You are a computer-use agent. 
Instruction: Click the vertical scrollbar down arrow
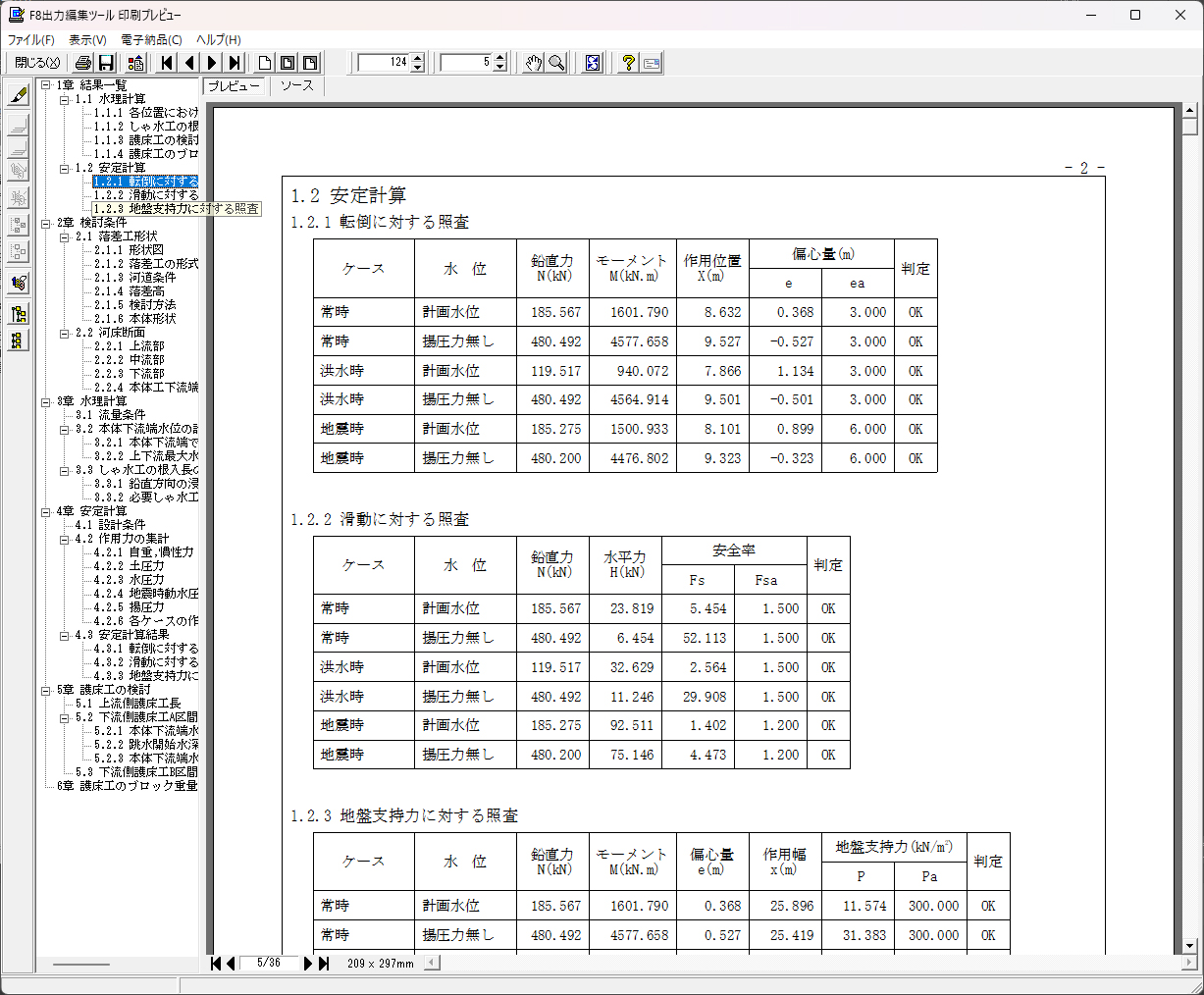click(x=1190, y=946)
